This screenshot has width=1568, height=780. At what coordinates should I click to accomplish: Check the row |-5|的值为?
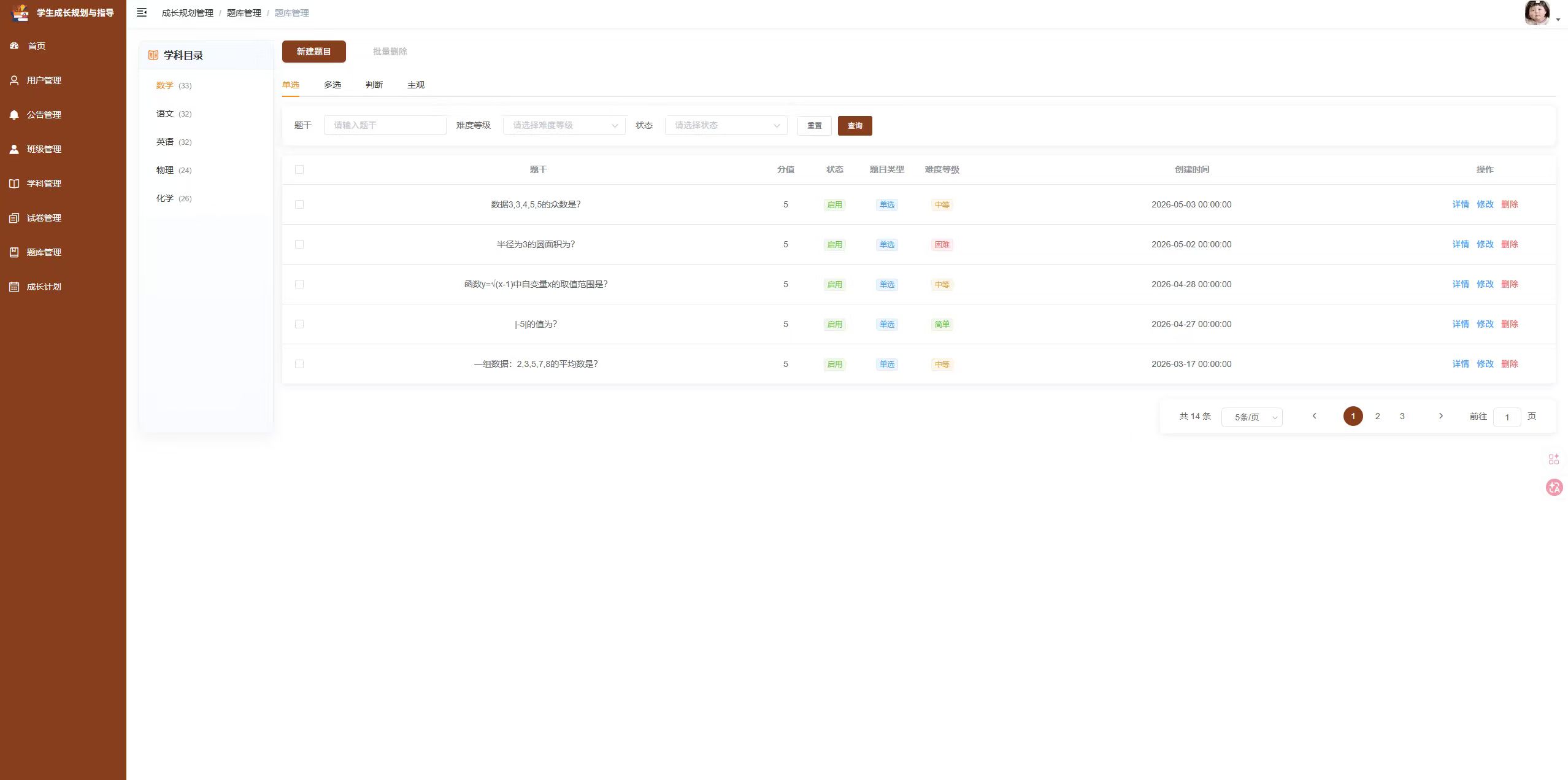coord(299,324)
